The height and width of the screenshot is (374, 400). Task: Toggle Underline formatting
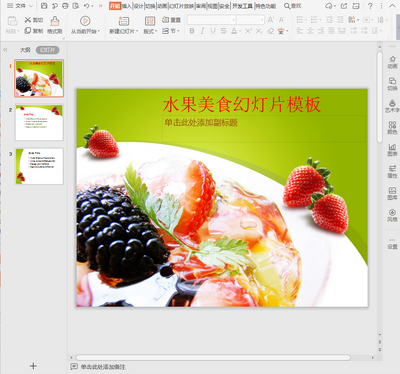tap(213, 31)
